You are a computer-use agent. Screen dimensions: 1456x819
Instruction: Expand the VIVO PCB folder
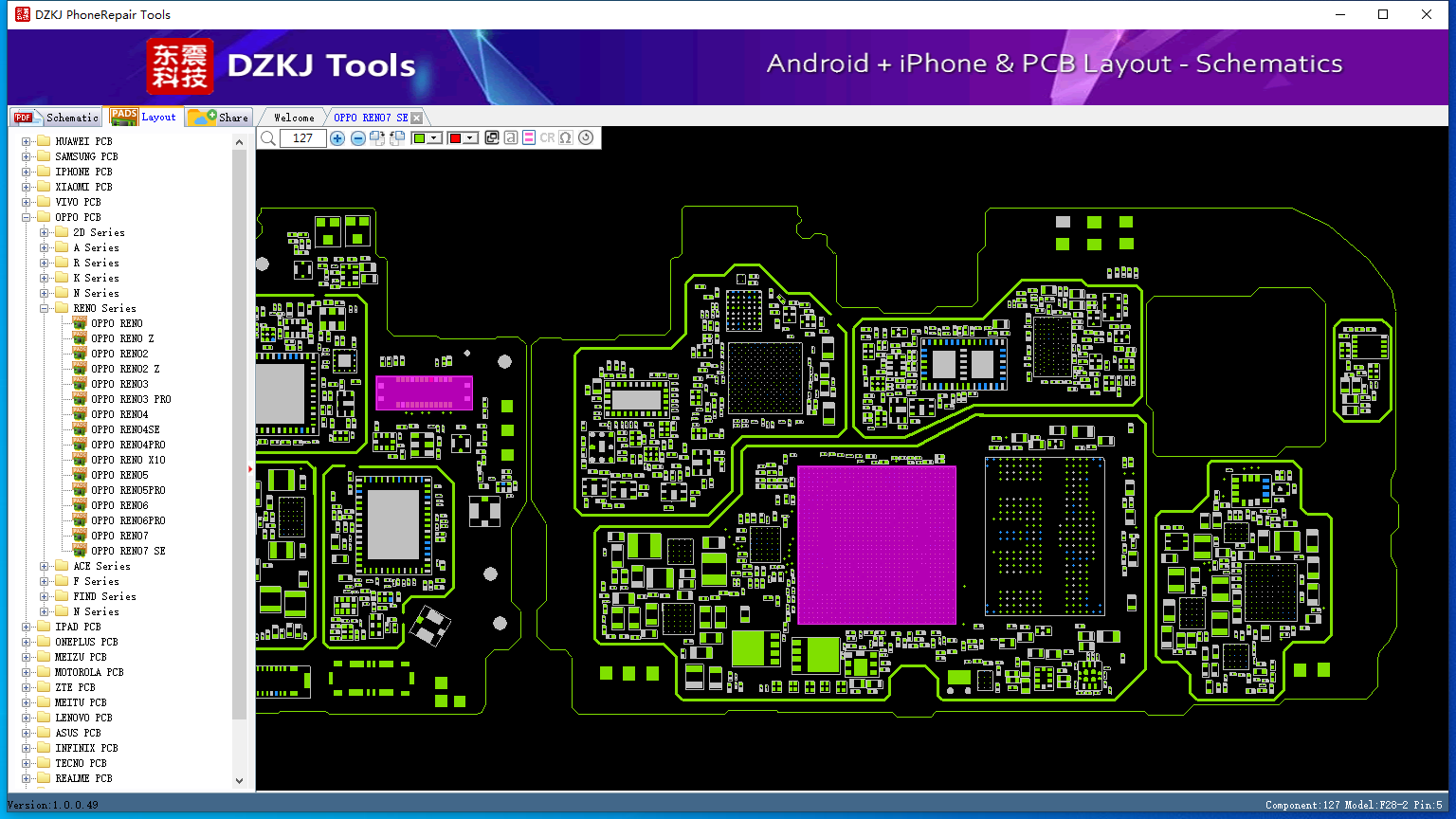(x=26, y=202)
